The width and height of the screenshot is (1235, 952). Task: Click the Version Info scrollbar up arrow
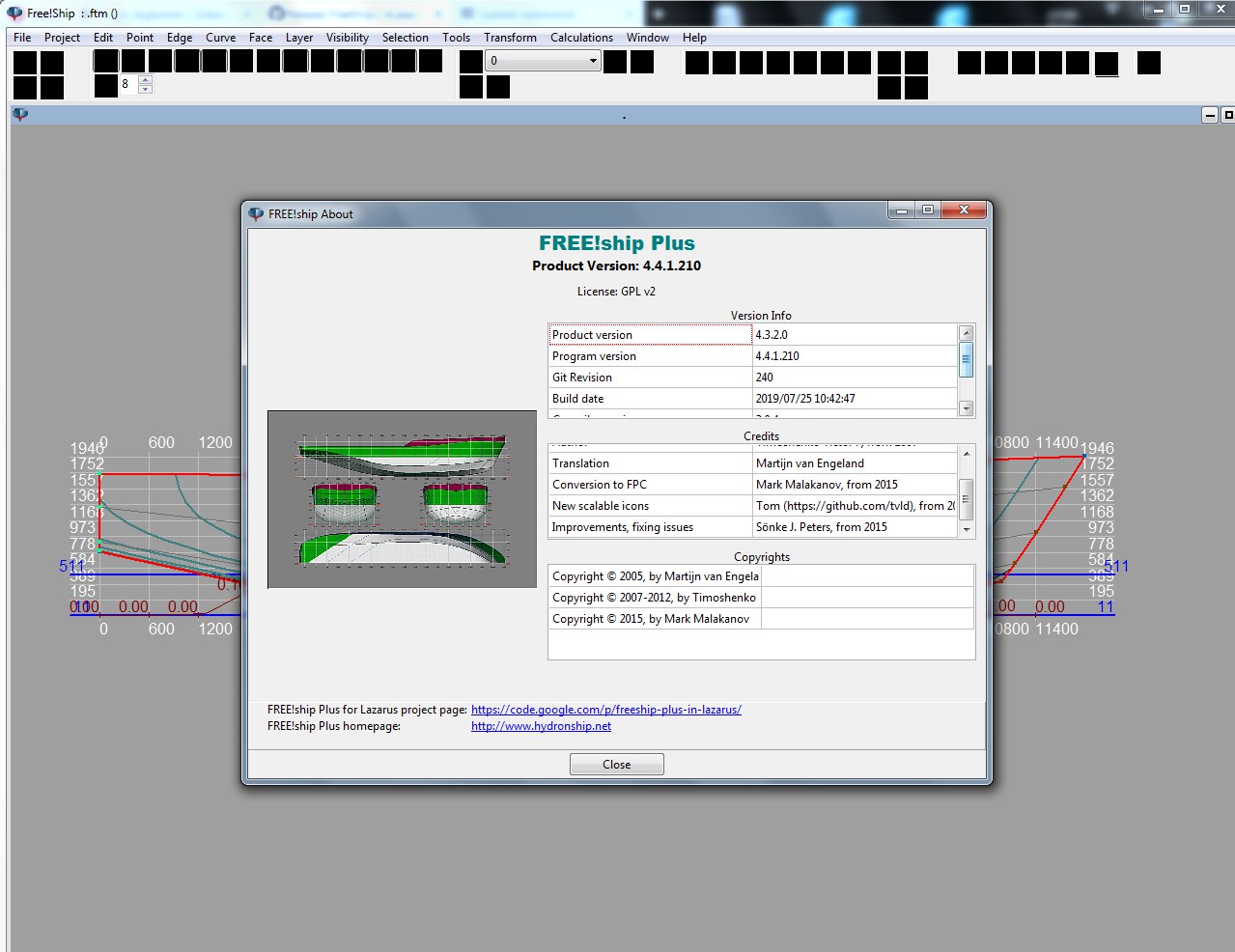(x=967, y=333)
